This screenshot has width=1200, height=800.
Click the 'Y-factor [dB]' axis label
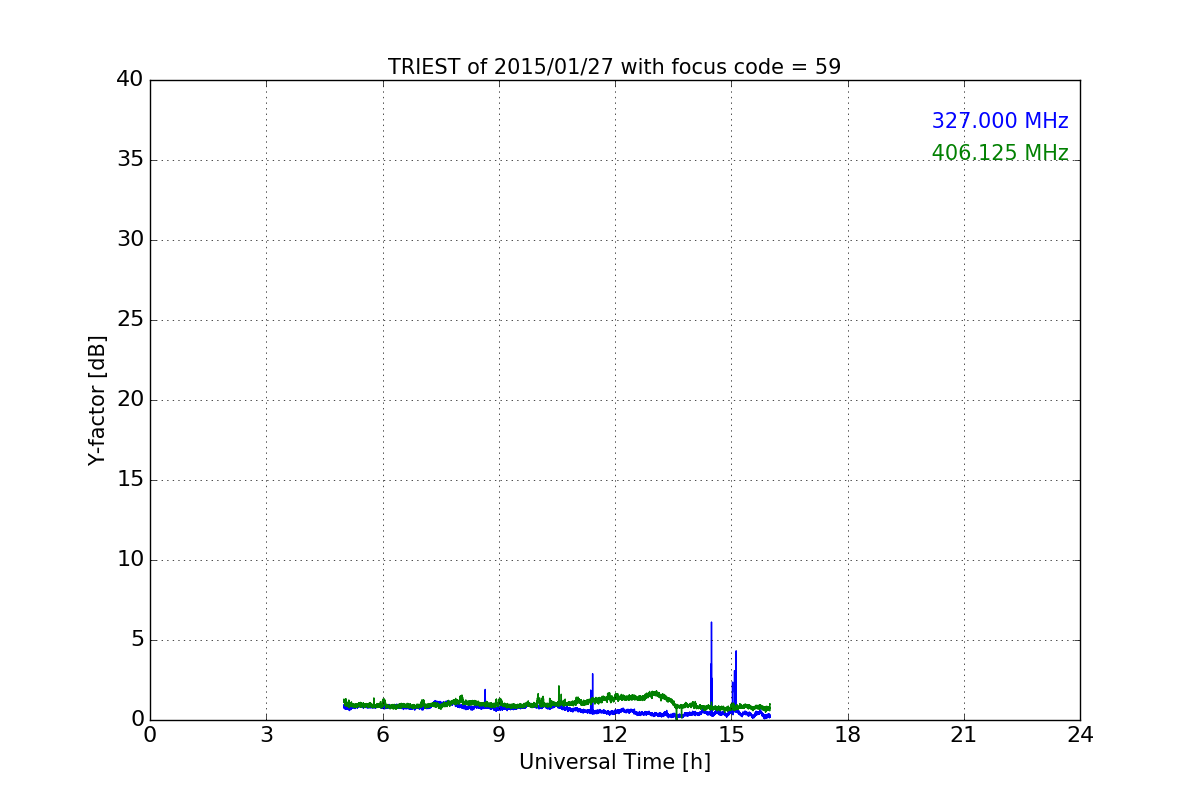(97, 400)
